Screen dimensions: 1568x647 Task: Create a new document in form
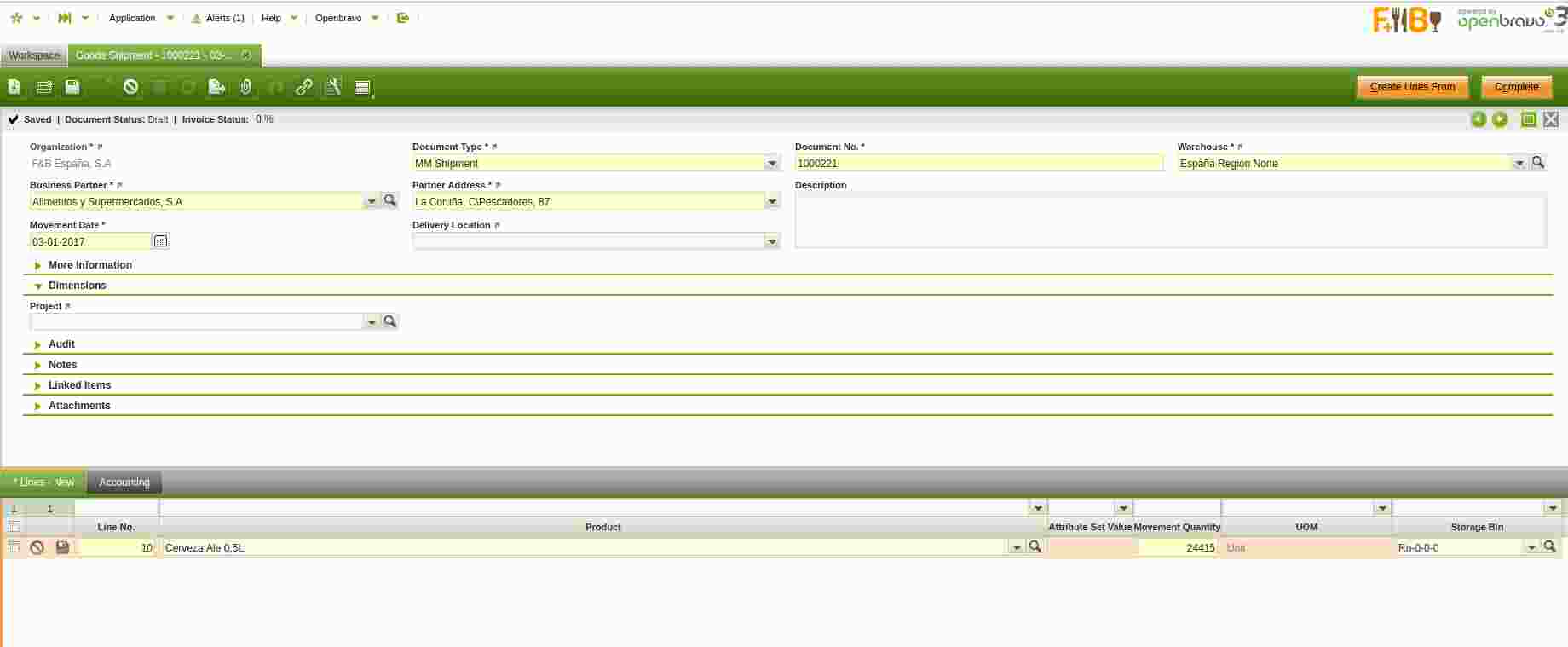tap(14, 87)
